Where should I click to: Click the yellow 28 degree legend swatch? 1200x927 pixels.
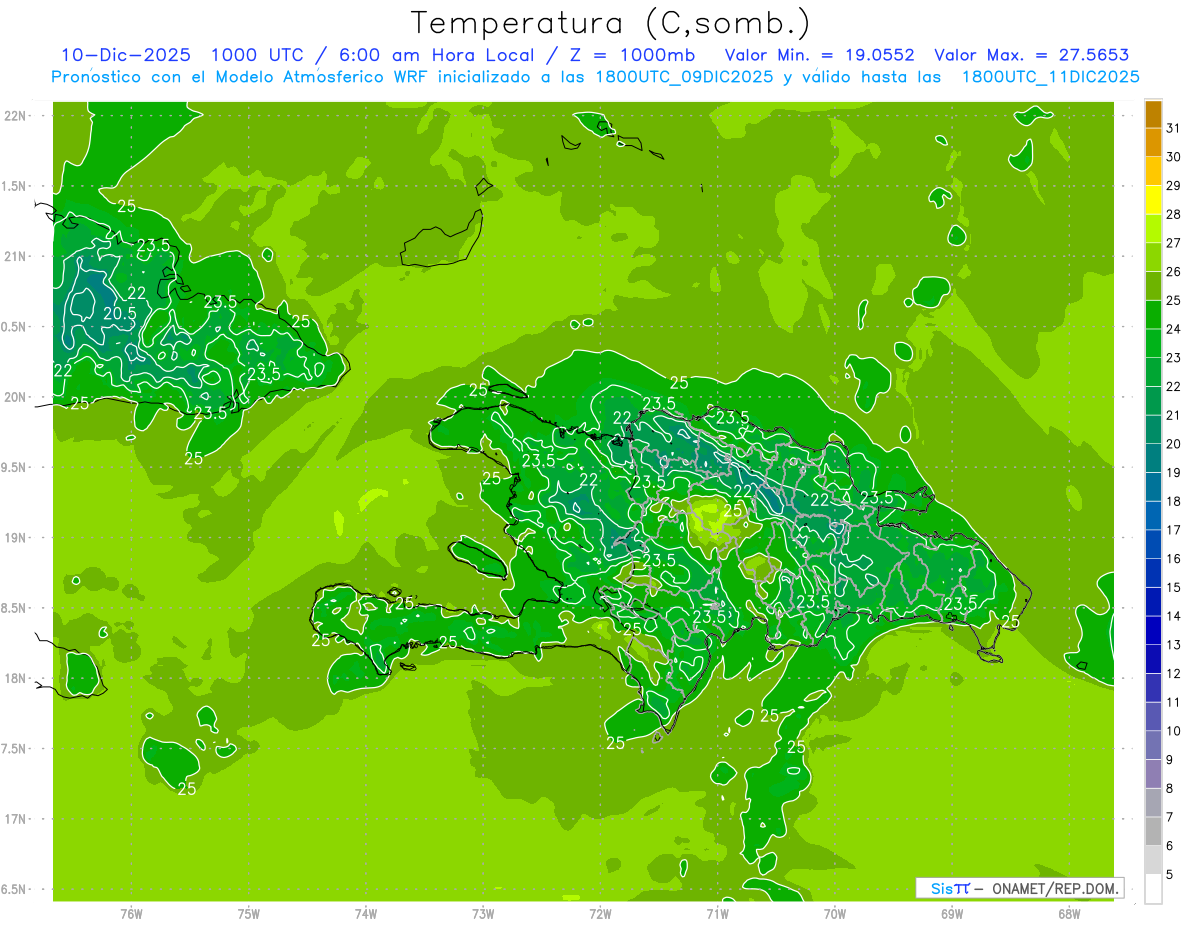coord(1153,201)
